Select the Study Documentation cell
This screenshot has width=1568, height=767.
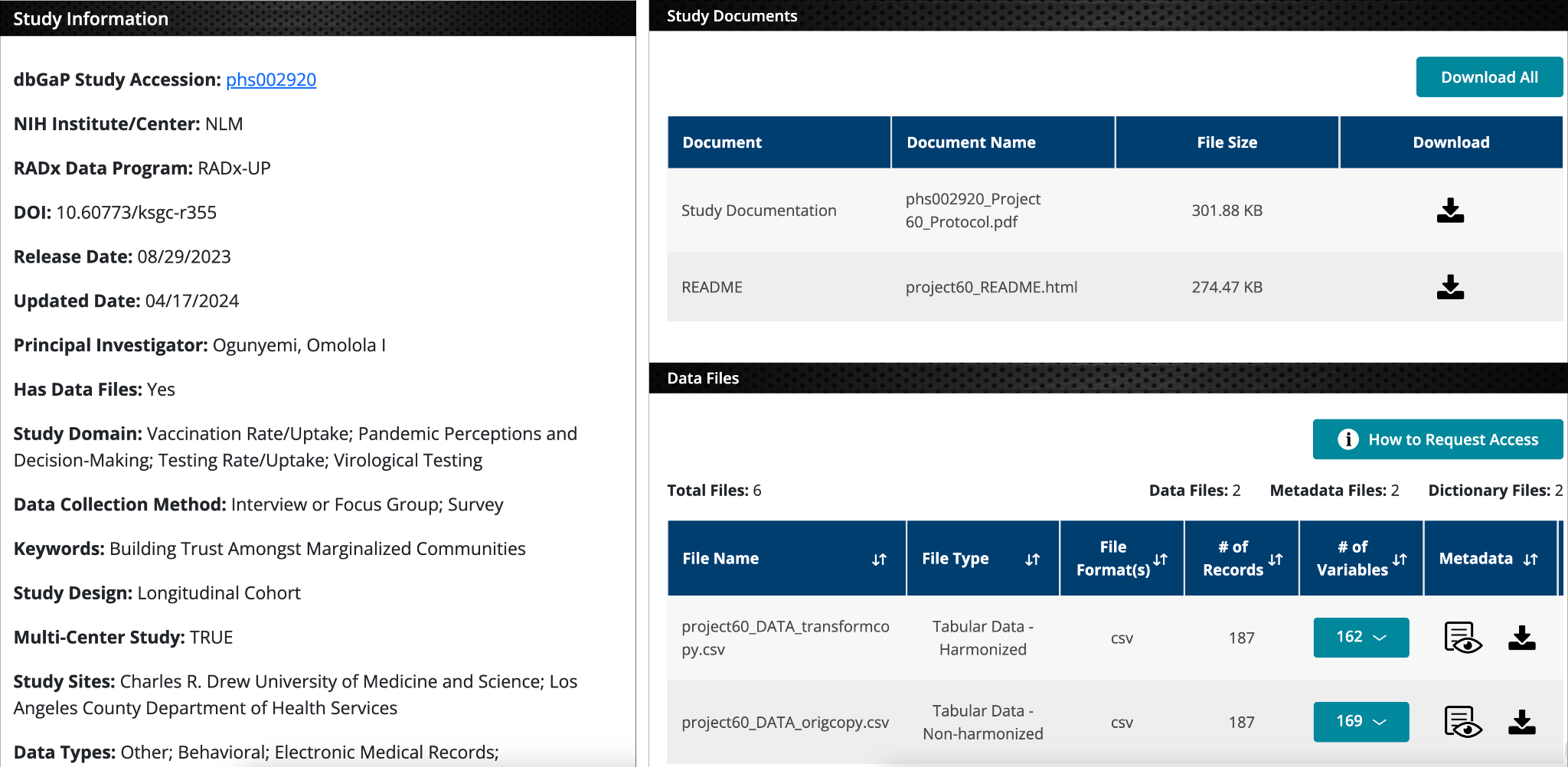tap(759, 211)
